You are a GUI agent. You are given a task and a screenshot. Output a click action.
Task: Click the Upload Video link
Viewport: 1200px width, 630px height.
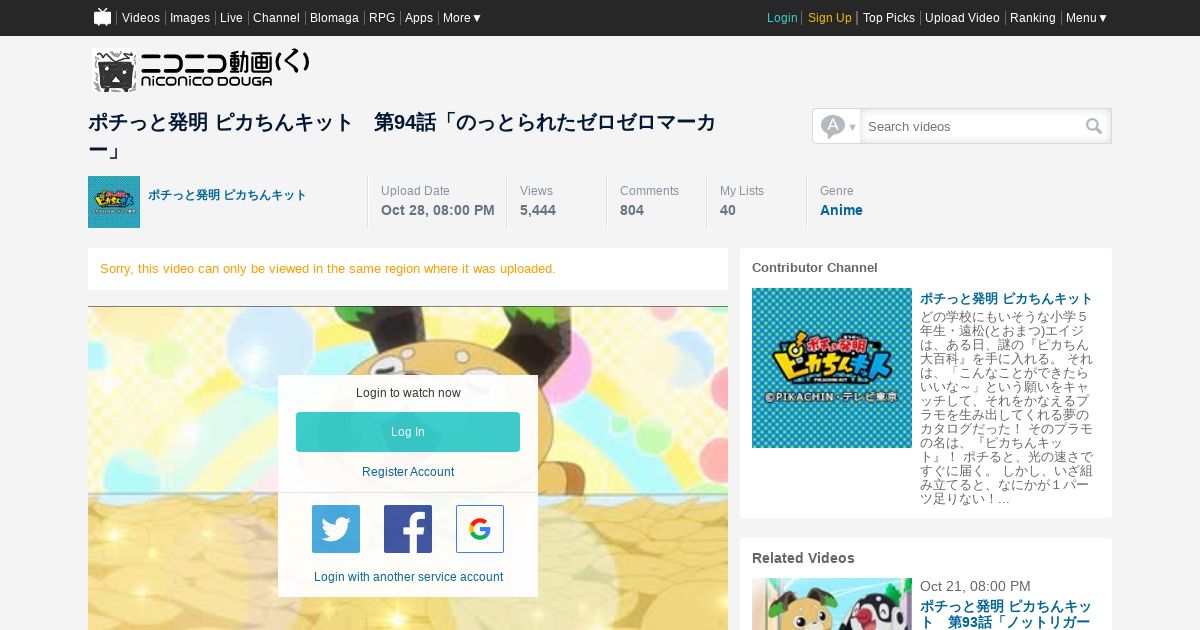tap(962, 18)
